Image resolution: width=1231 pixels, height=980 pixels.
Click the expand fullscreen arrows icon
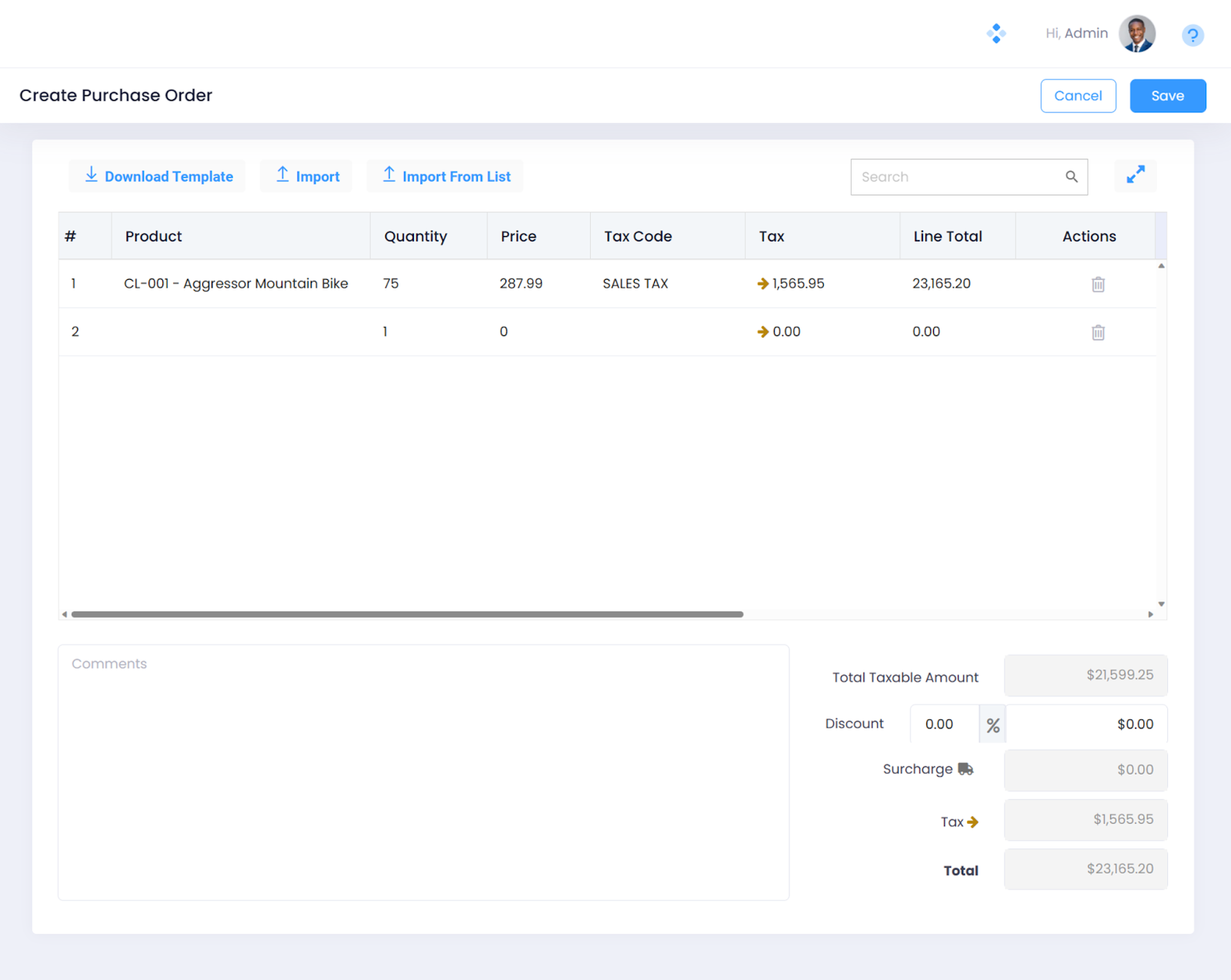pos(1135,175)
